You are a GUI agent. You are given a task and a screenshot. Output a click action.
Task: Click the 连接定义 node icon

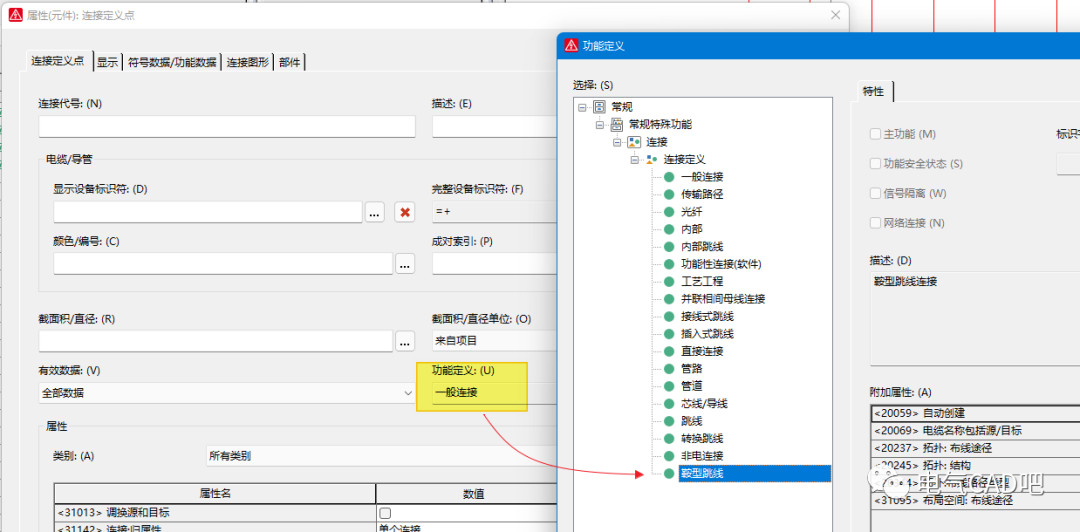click(651, 159)
